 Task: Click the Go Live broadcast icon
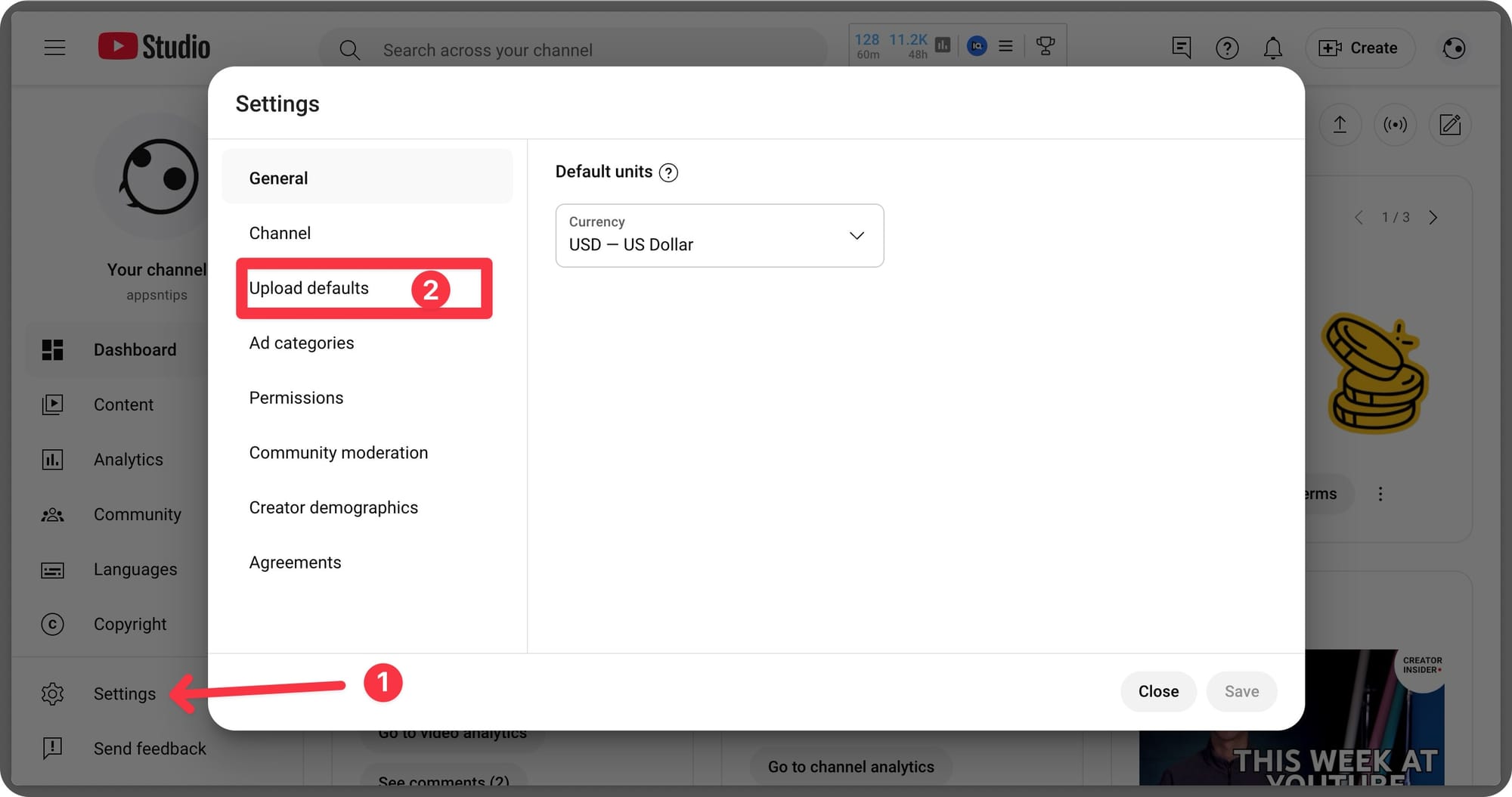click(1395, 125)
